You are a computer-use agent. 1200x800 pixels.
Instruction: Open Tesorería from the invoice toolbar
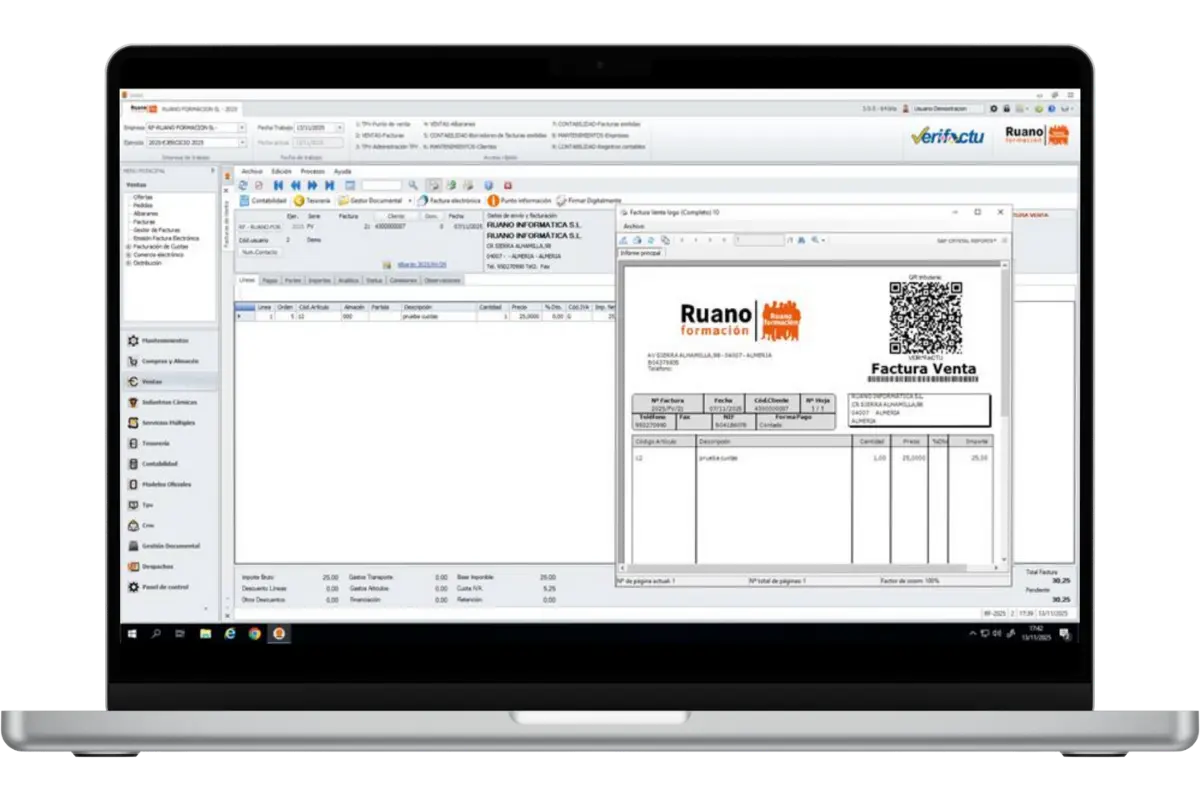299,200
